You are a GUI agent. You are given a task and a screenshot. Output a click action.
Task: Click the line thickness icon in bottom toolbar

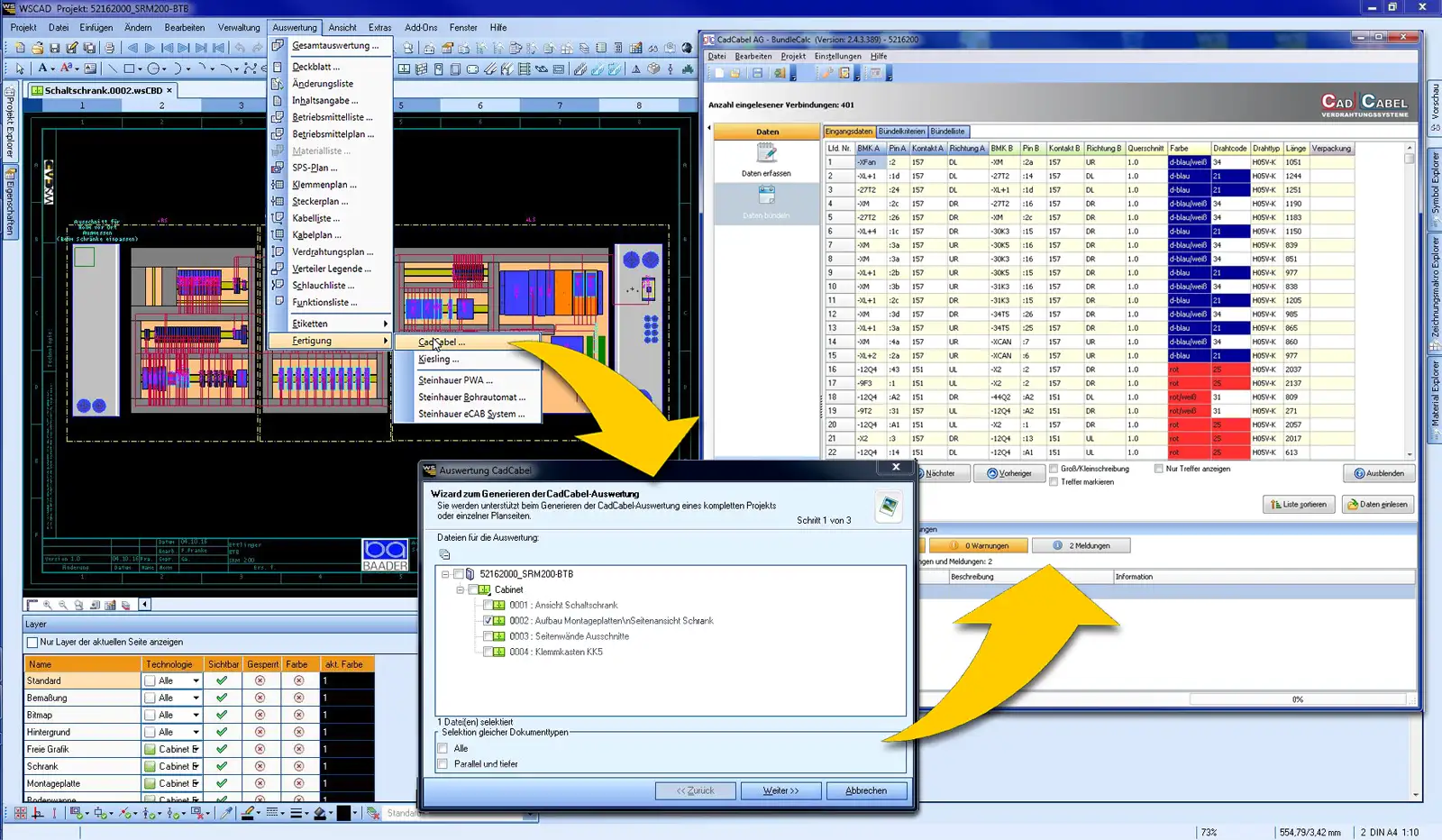pos(296,813)
